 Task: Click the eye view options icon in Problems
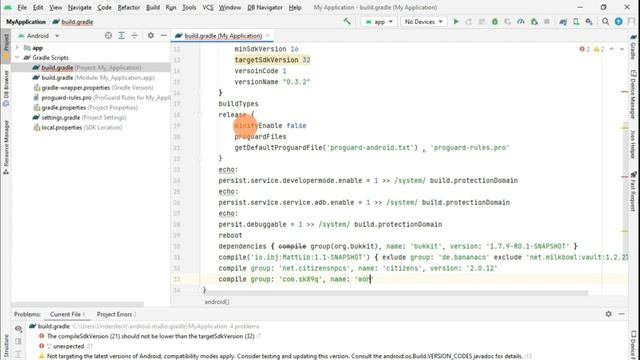coord(18,328)
